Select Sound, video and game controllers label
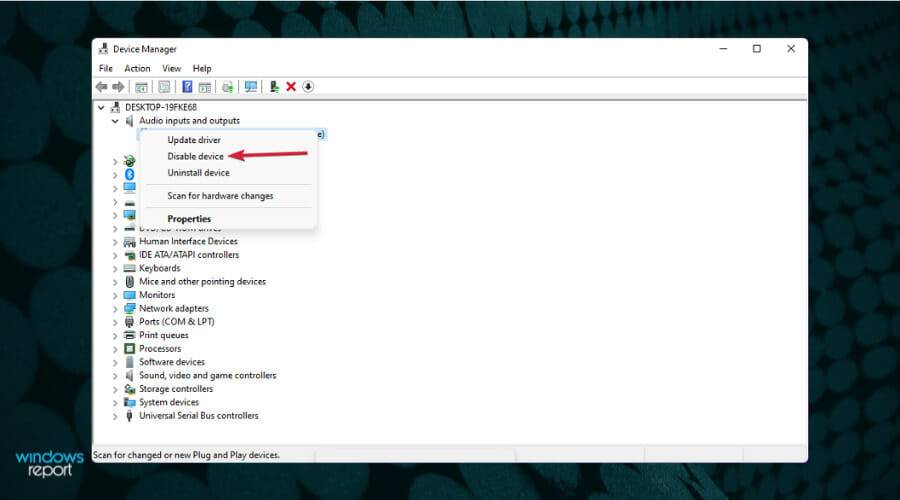The width and height of the screenshot is (900, 500). click(208, 375)
